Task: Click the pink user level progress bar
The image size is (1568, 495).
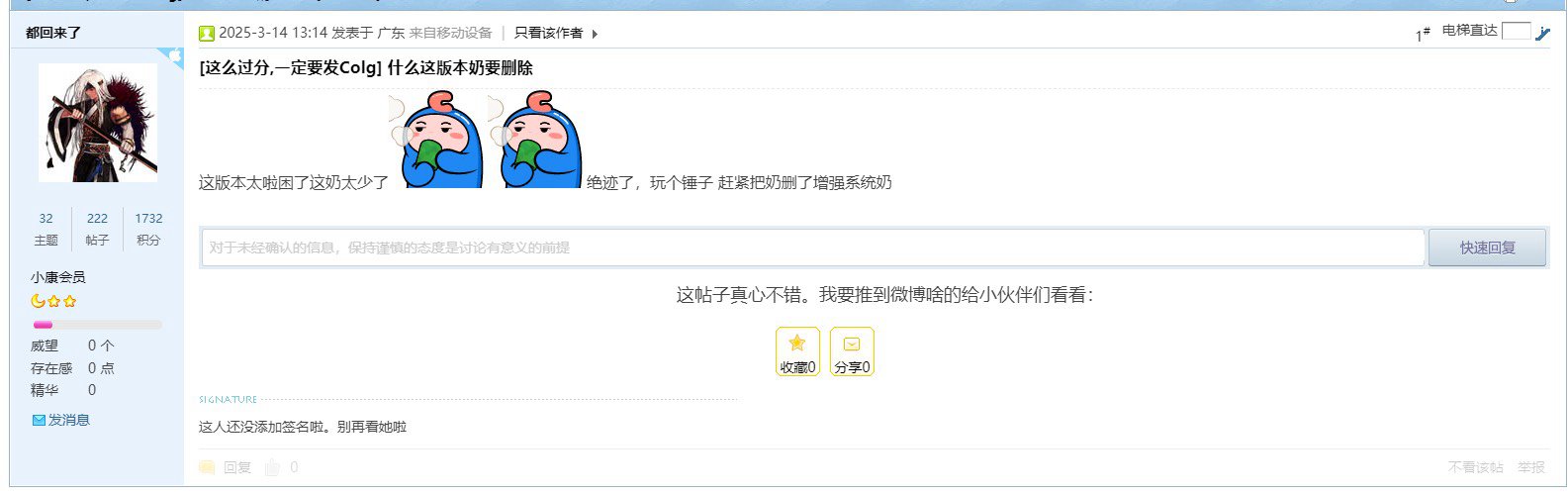Action: tap(97, 324)
